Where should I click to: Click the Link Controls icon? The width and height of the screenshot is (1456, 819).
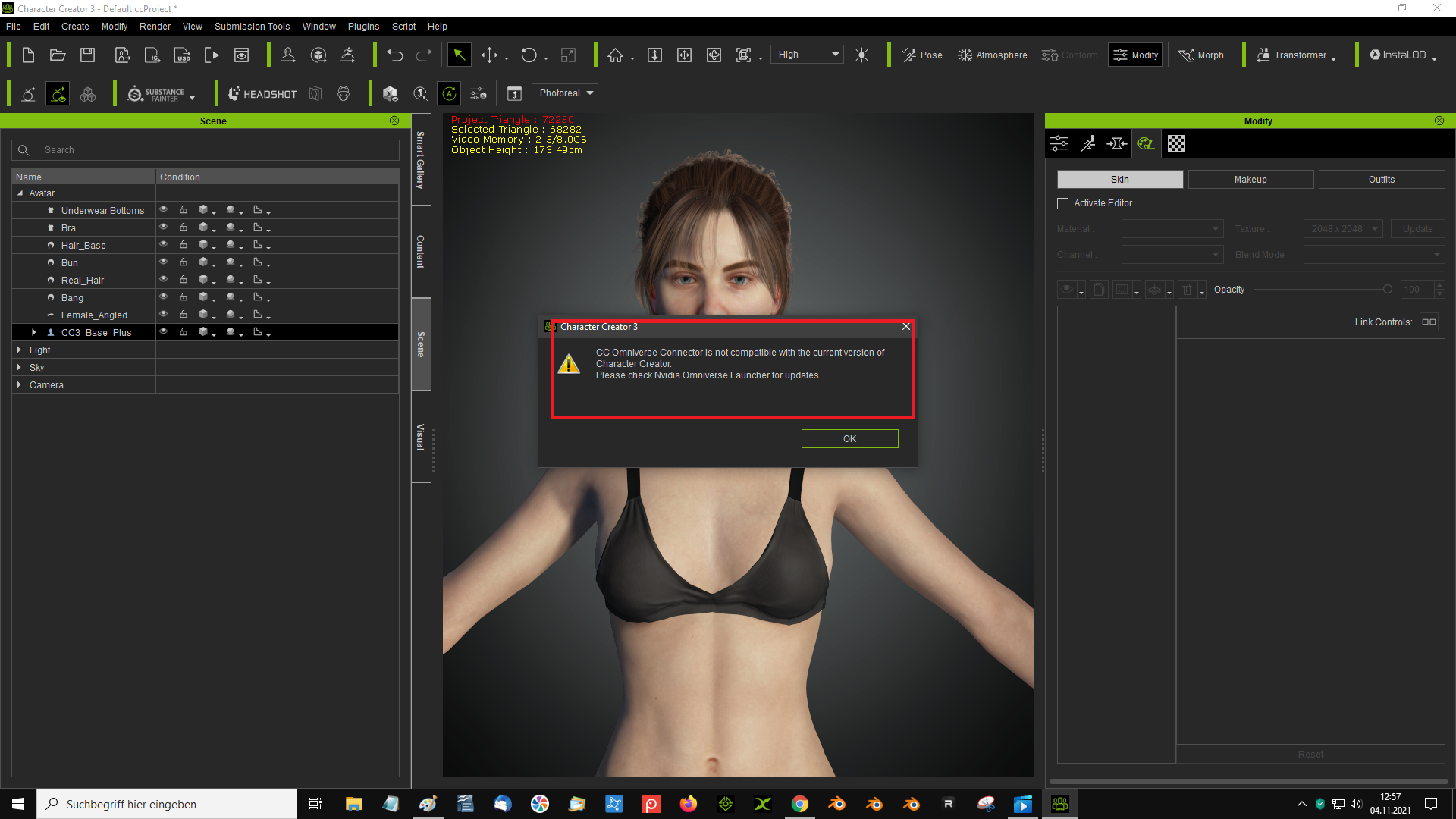[x=1429, y=322]
